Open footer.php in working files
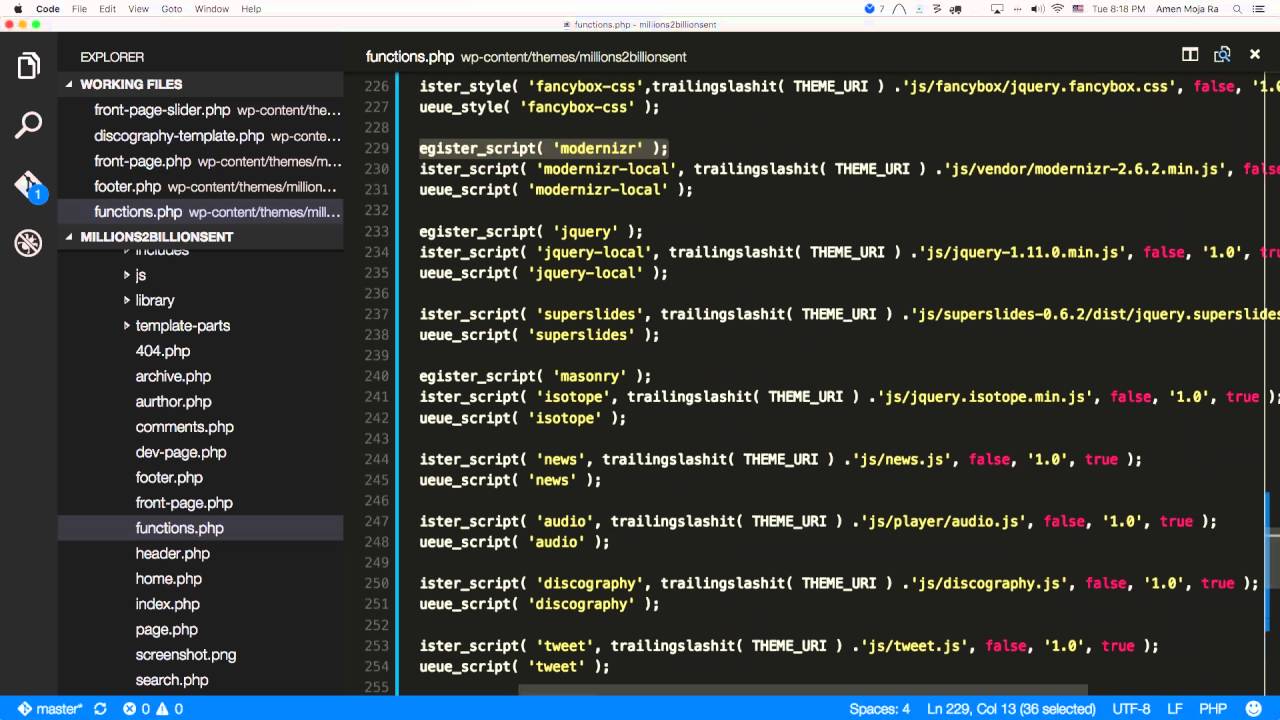1280x720 pixels. click(200, 187)
